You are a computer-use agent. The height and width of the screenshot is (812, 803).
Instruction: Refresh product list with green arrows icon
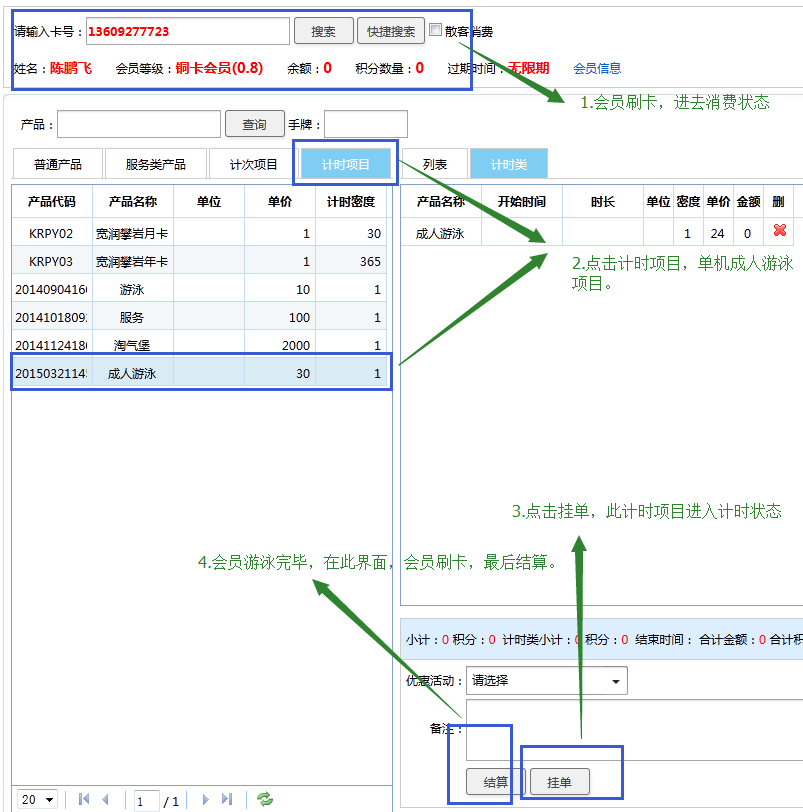[265, 799]
